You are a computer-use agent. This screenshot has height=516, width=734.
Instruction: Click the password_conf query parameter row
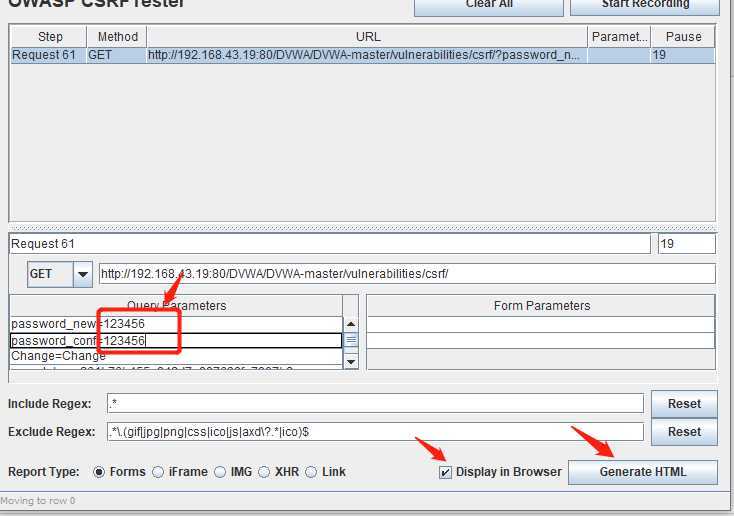pos(176,340)
